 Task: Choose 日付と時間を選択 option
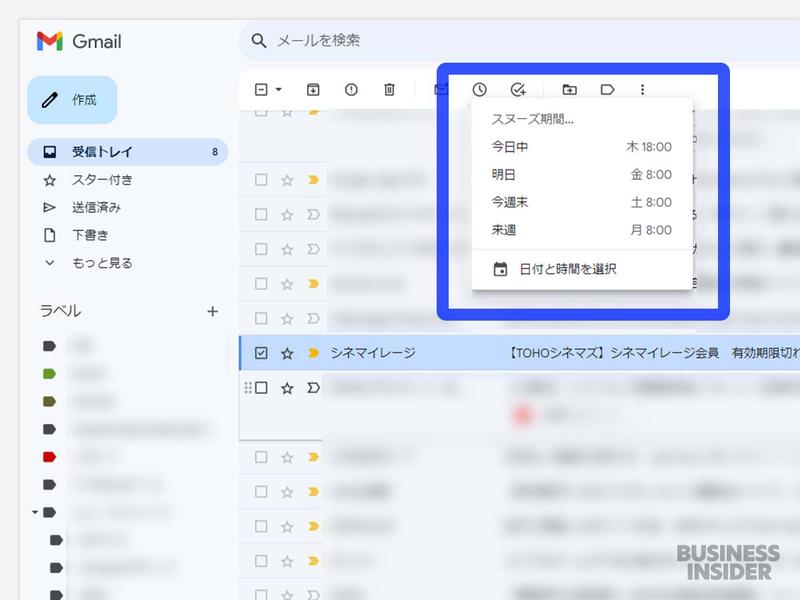pos(582,269)
